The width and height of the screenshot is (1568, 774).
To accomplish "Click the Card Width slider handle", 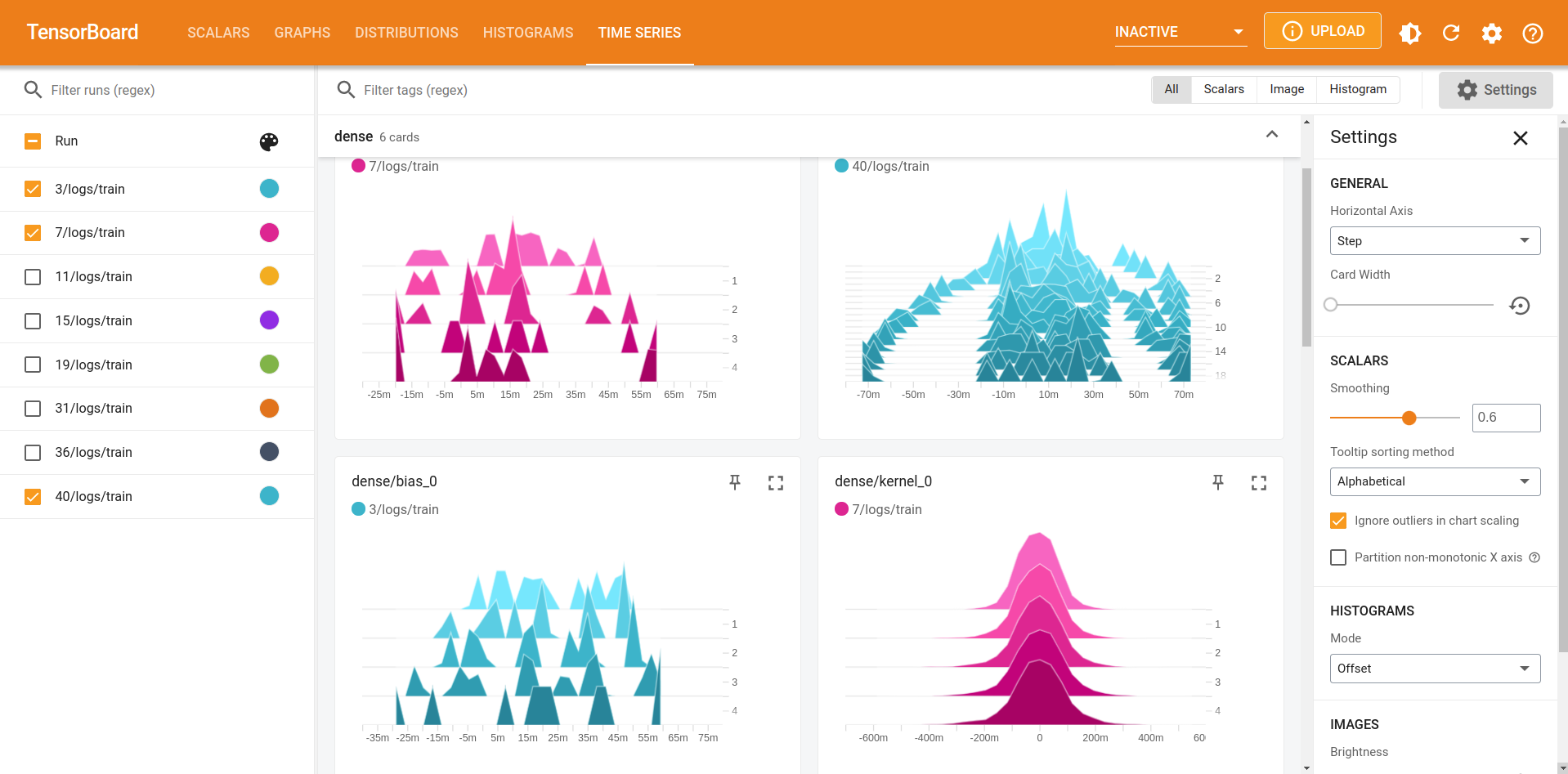I will point(1331,305).
